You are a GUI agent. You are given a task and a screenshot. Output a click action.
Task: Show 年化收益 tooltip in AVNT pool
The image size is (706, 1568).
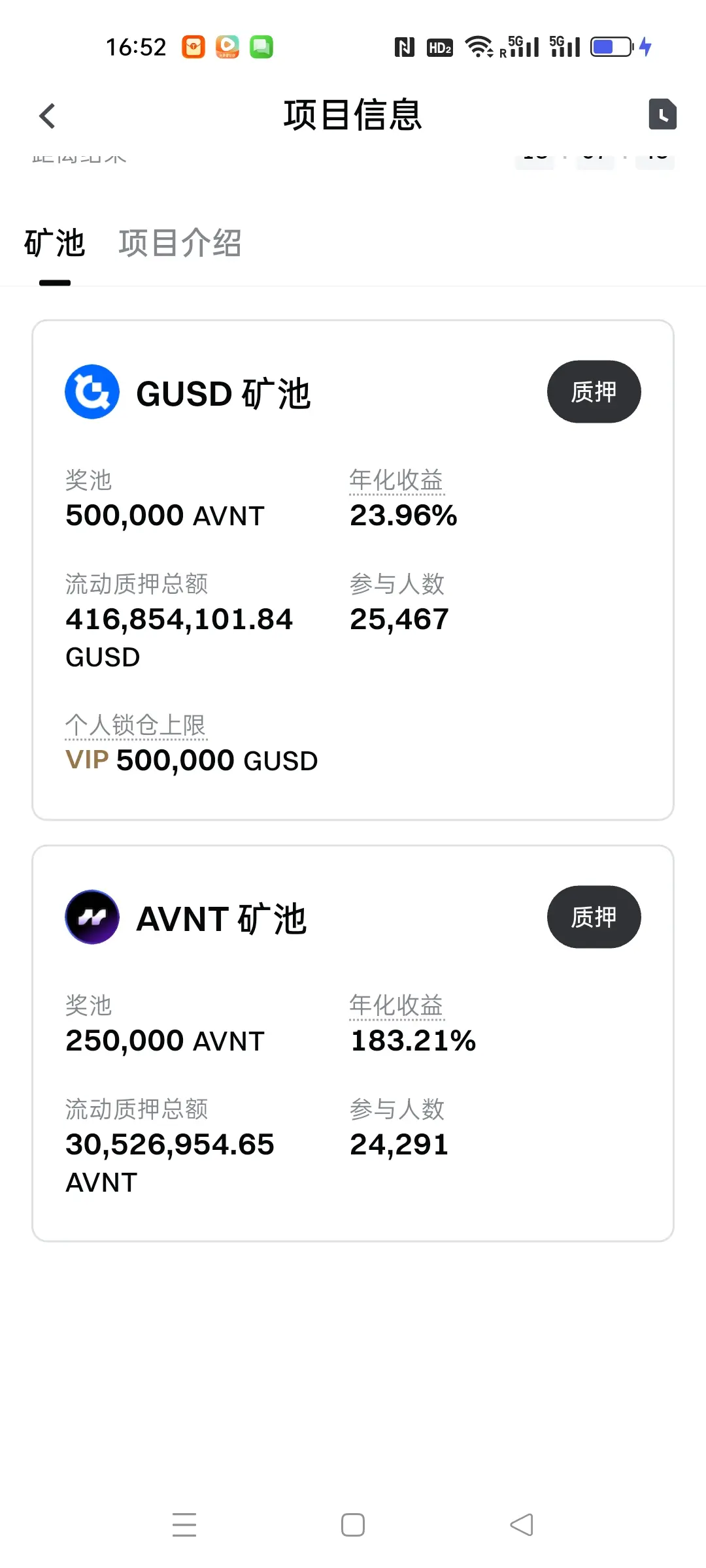tap(396, 1005)
